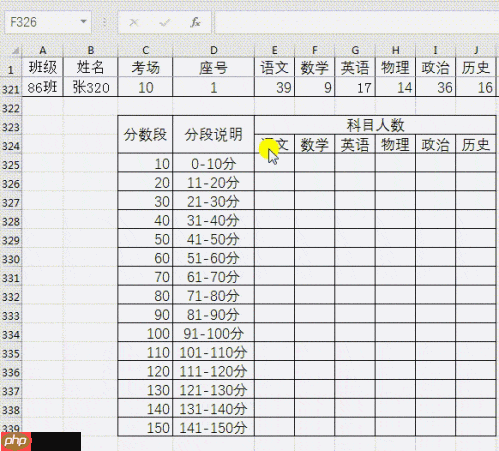Click the merged 科目人数 header cell
The height and width of the screenshot is (451, 499).
(375, 125)
